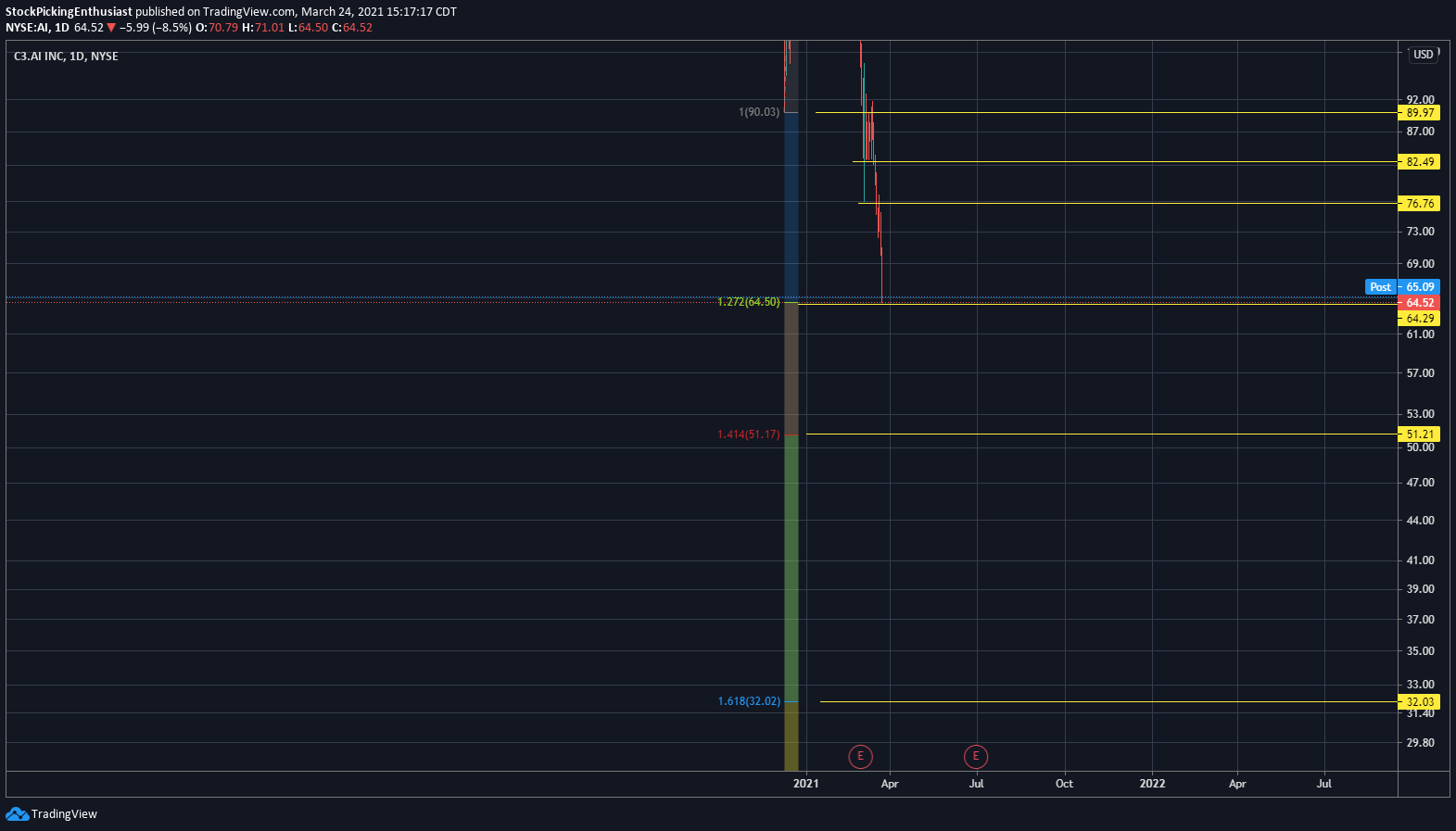The height and width of the screenshot is (831, 1456).
Task: Click the red 64.52 last price label
Action: tap(1419, 303)
